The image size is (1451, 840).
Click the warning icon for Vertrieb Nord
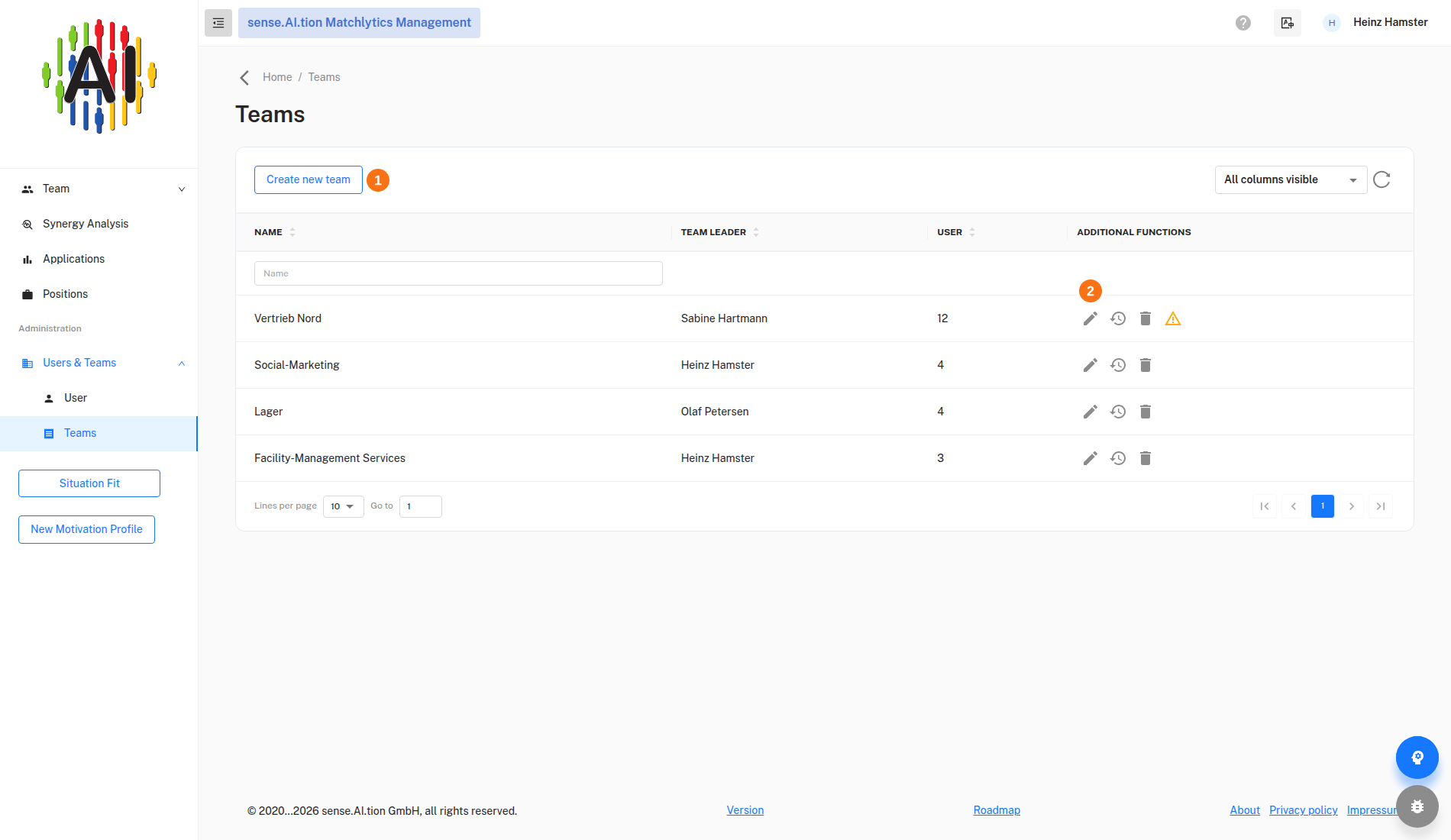pyautogui.click(x=1173, y=318)
